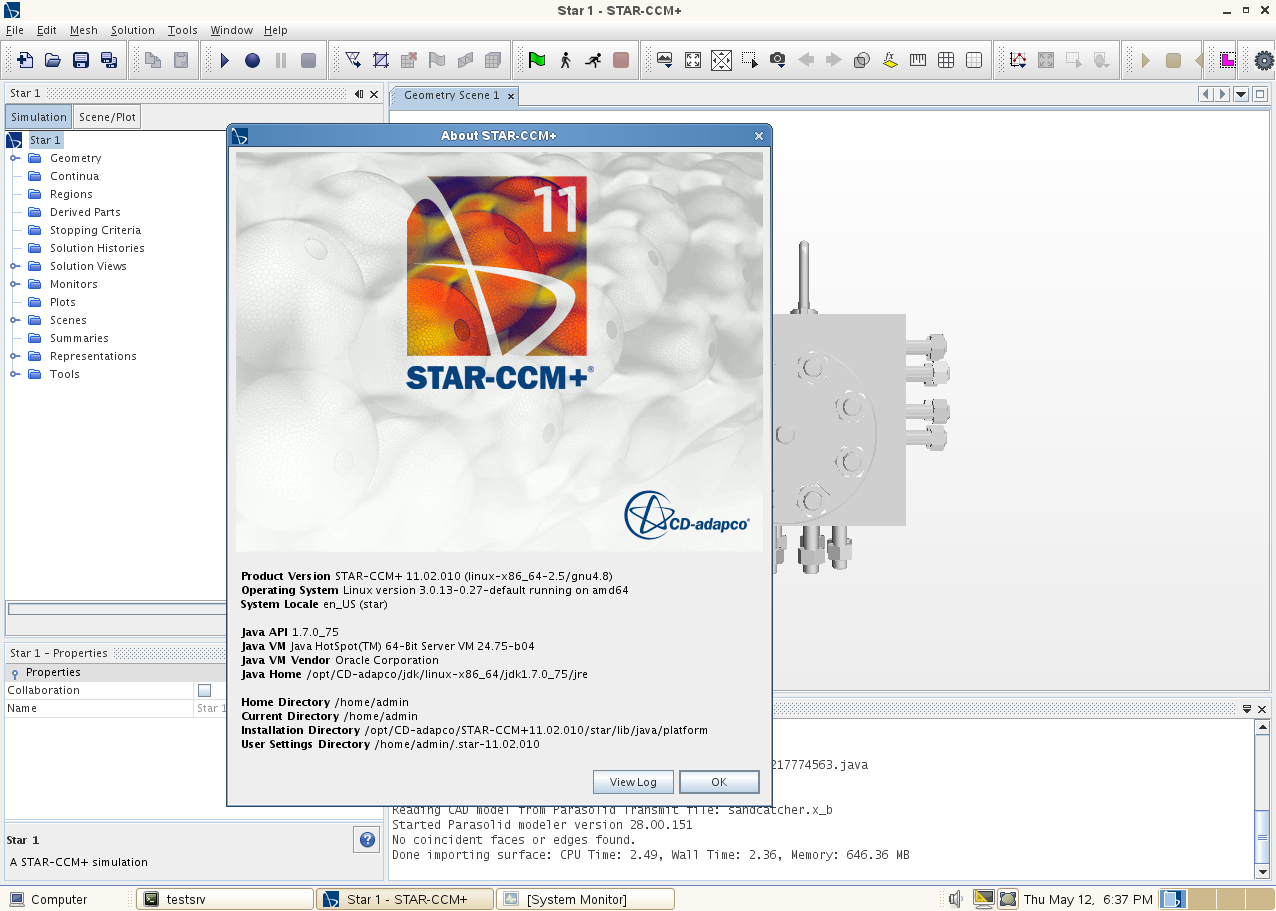This screenshot has width=1276, height=911.
Task: Open a simulation file using the folder icon
Action: point(53,60)
